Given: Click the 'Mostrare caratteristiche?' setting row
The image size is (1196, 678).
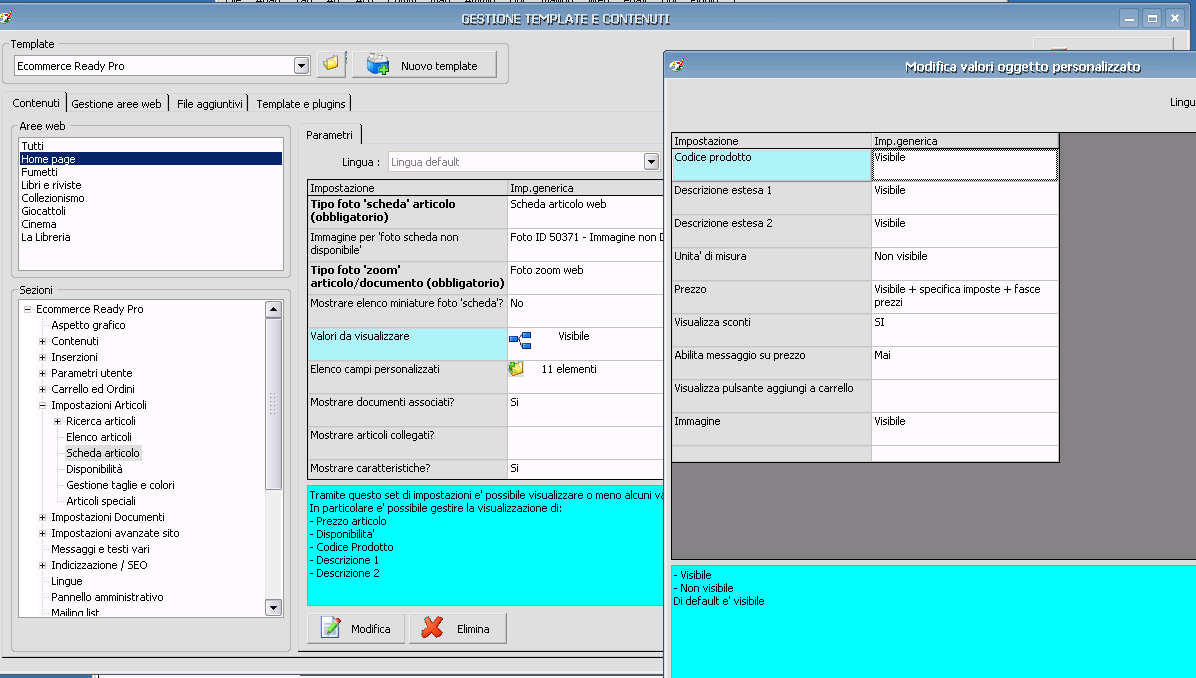Looking at the screenshot, I should tap(485, 468).
